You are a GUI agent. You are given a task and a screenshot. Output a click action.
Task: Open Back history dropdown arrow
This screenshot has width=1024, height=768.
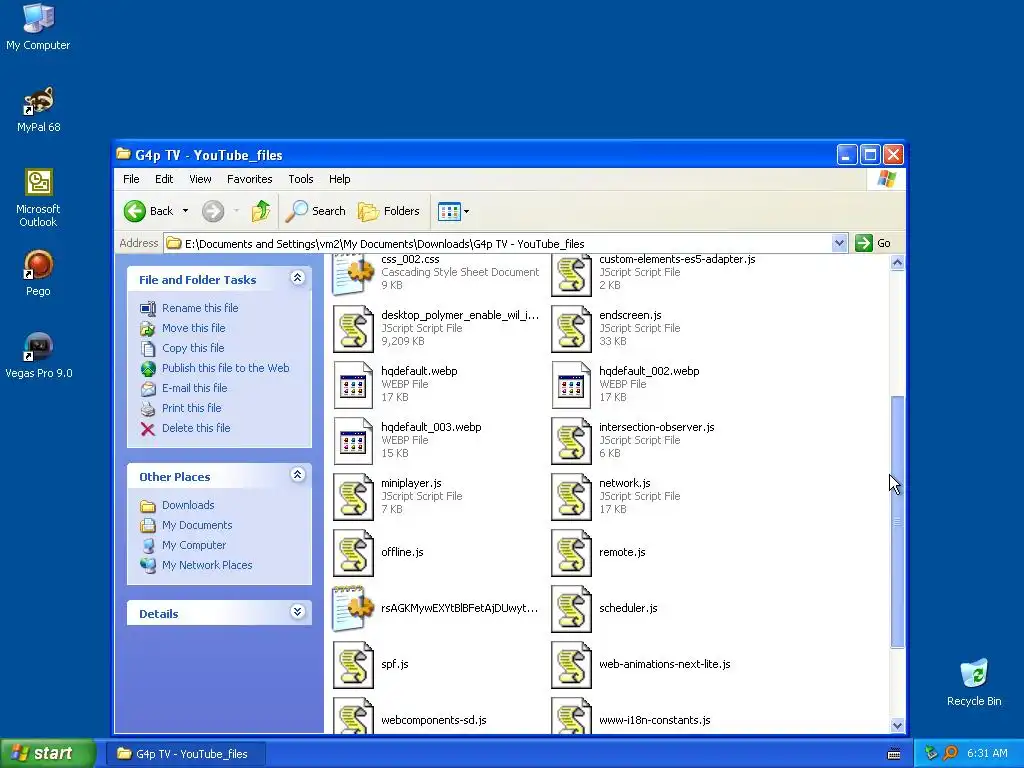pos(185,211)
